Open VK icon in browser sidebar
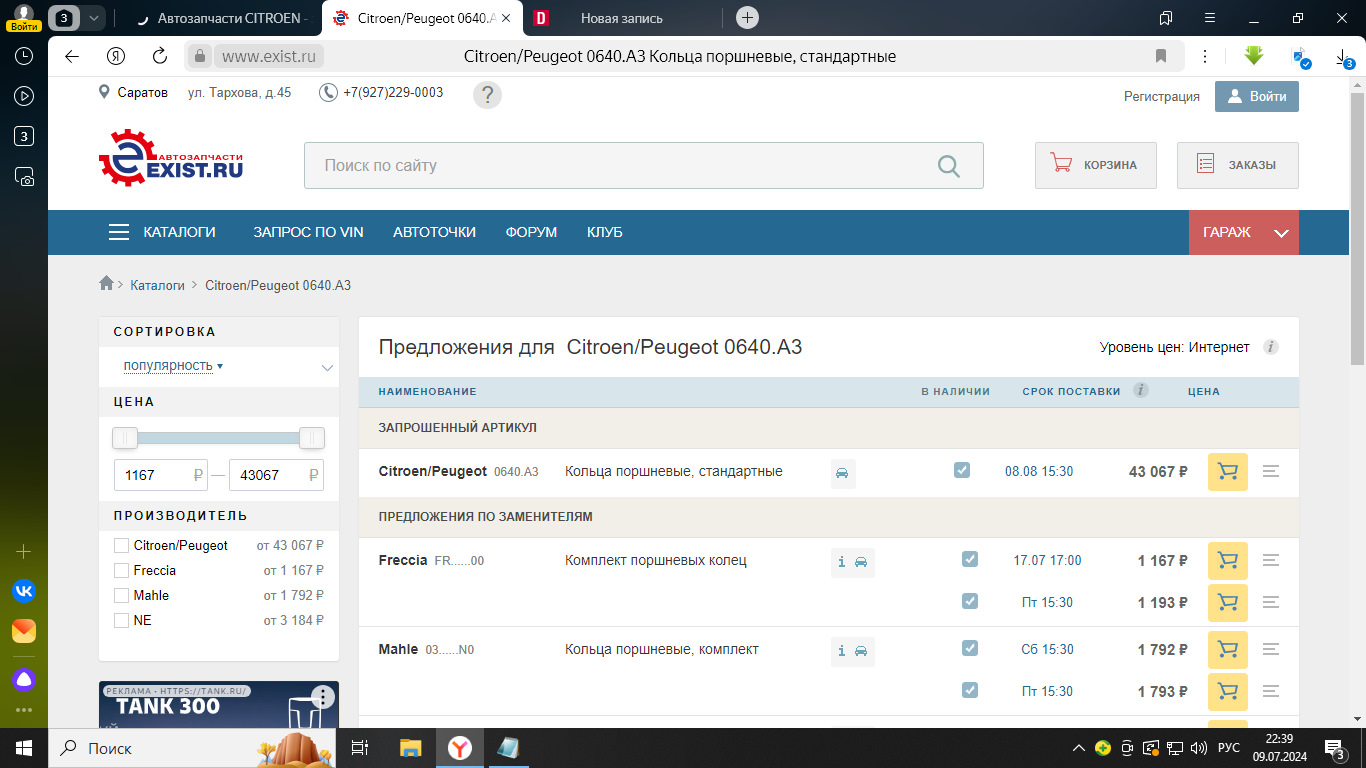The image size is (1366, 768). (24, 591)
